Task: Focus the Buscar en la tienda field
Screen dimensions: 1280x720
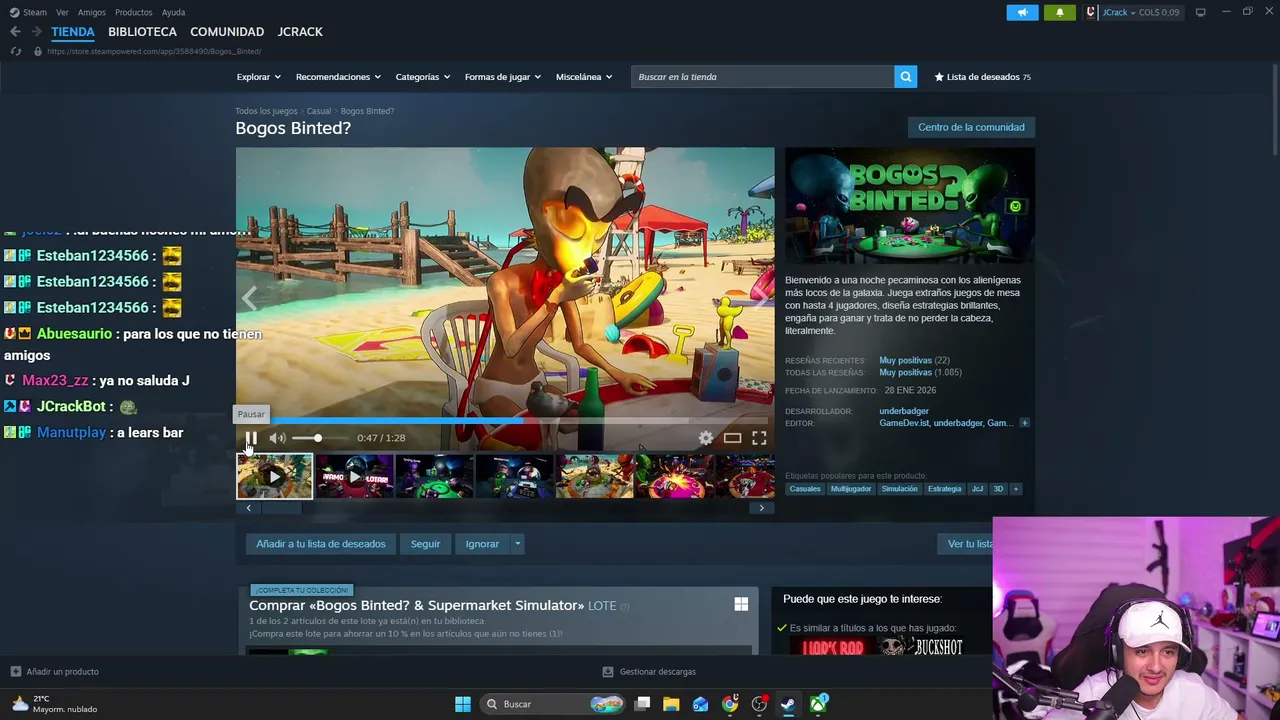Action: click(x=762, y=77)
